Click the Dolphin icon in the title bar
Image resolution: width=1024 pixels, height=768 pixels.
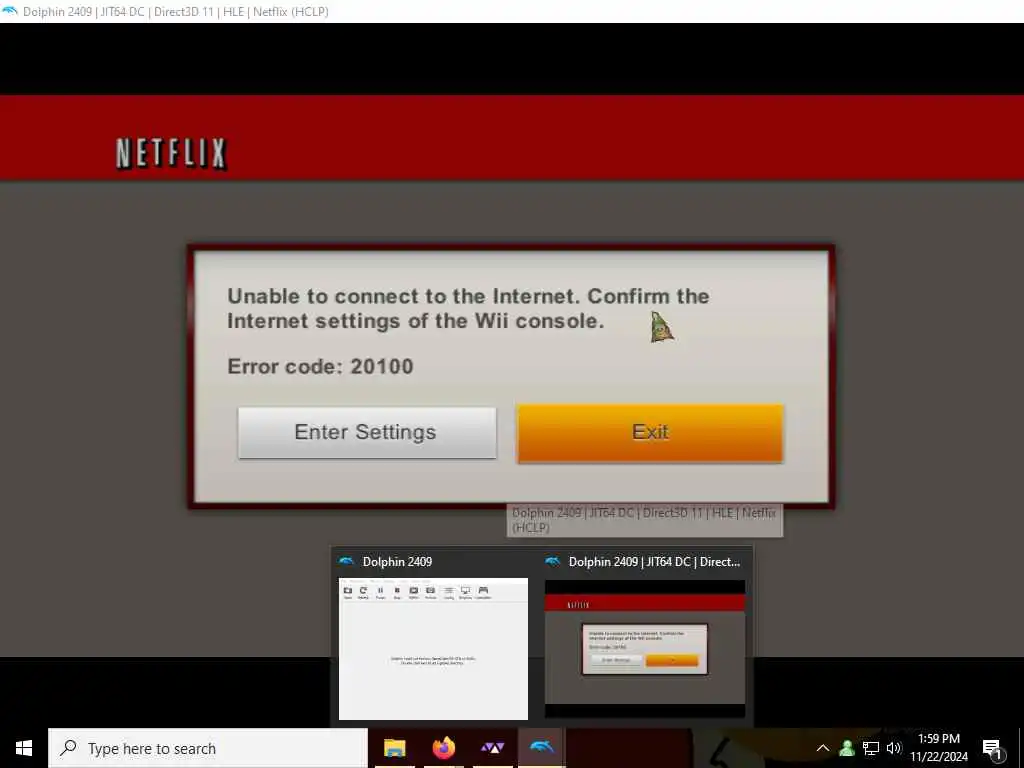point(10,11)
